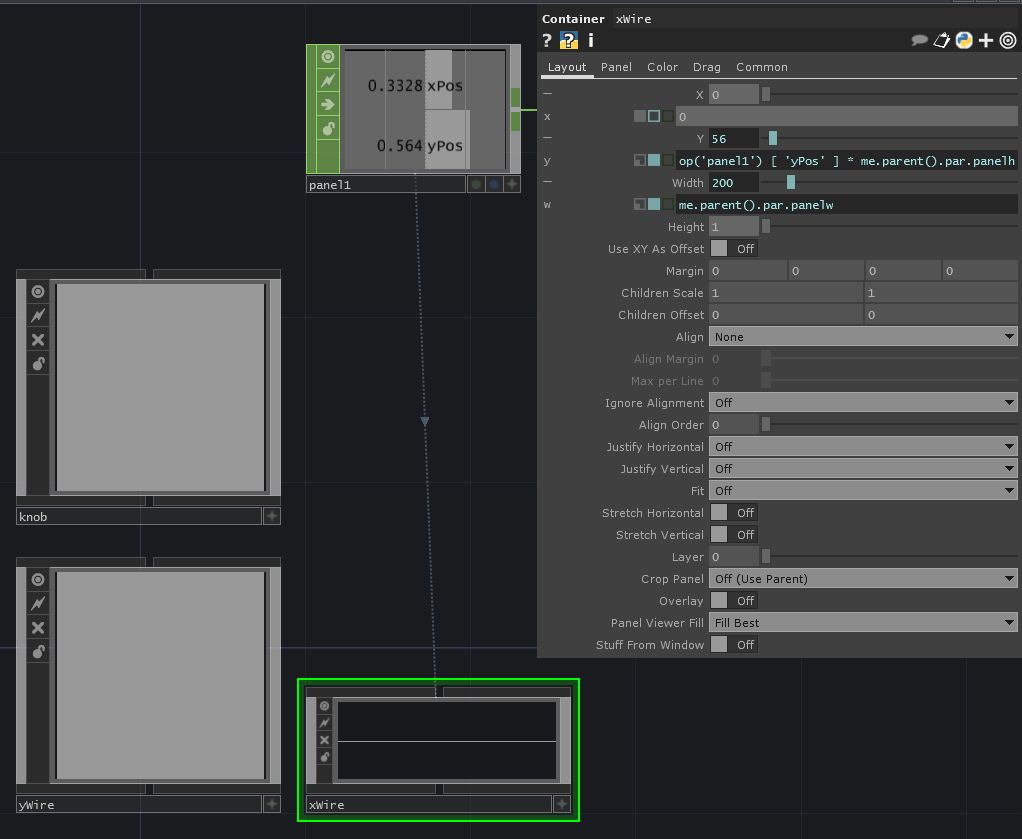This screenshot has height=839, width=1022.
Task: Click the lock flag on knob node
Action: click(38, 364)
